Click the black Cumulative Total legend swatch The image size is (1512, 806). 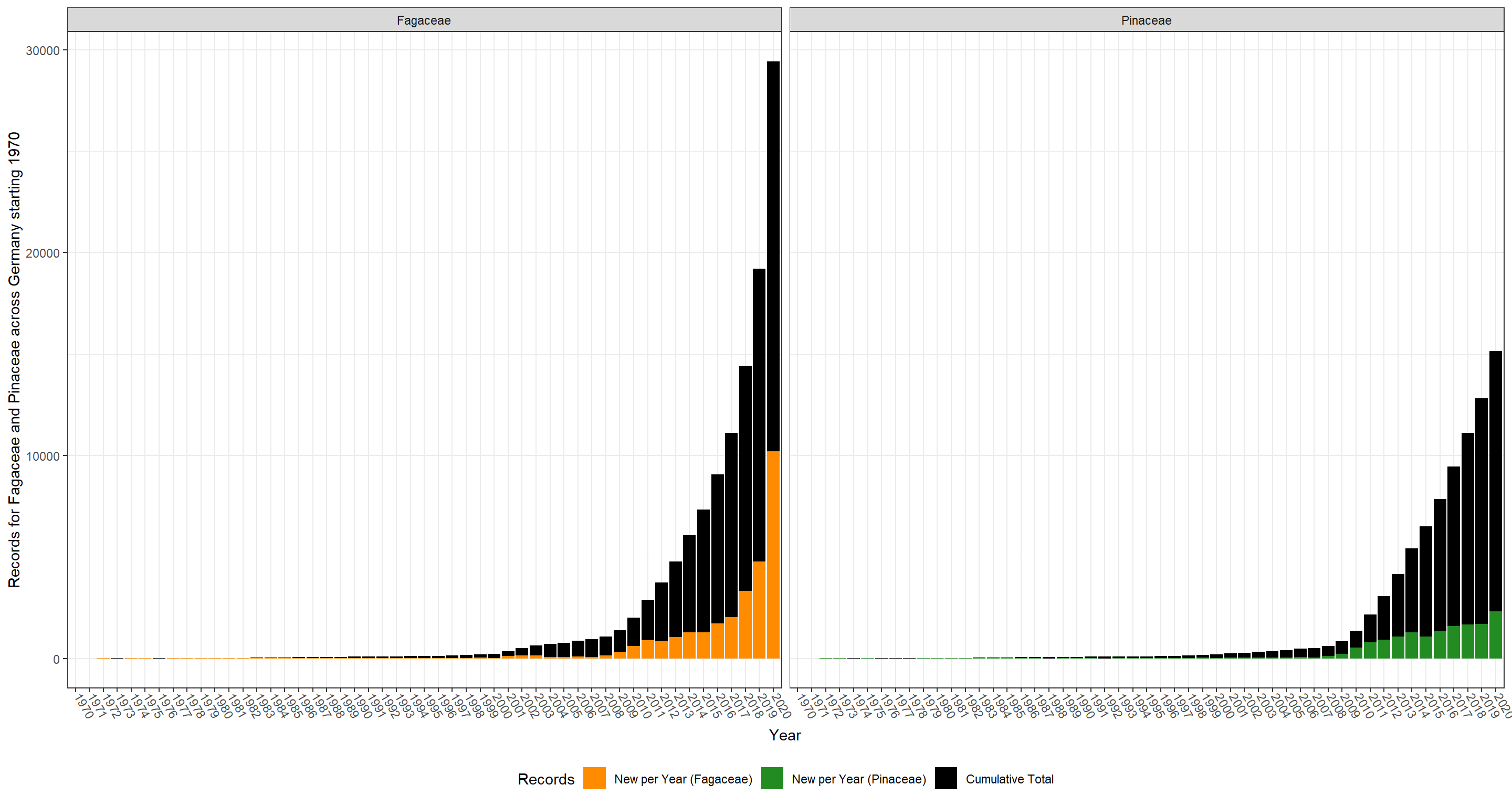[946, 778]
